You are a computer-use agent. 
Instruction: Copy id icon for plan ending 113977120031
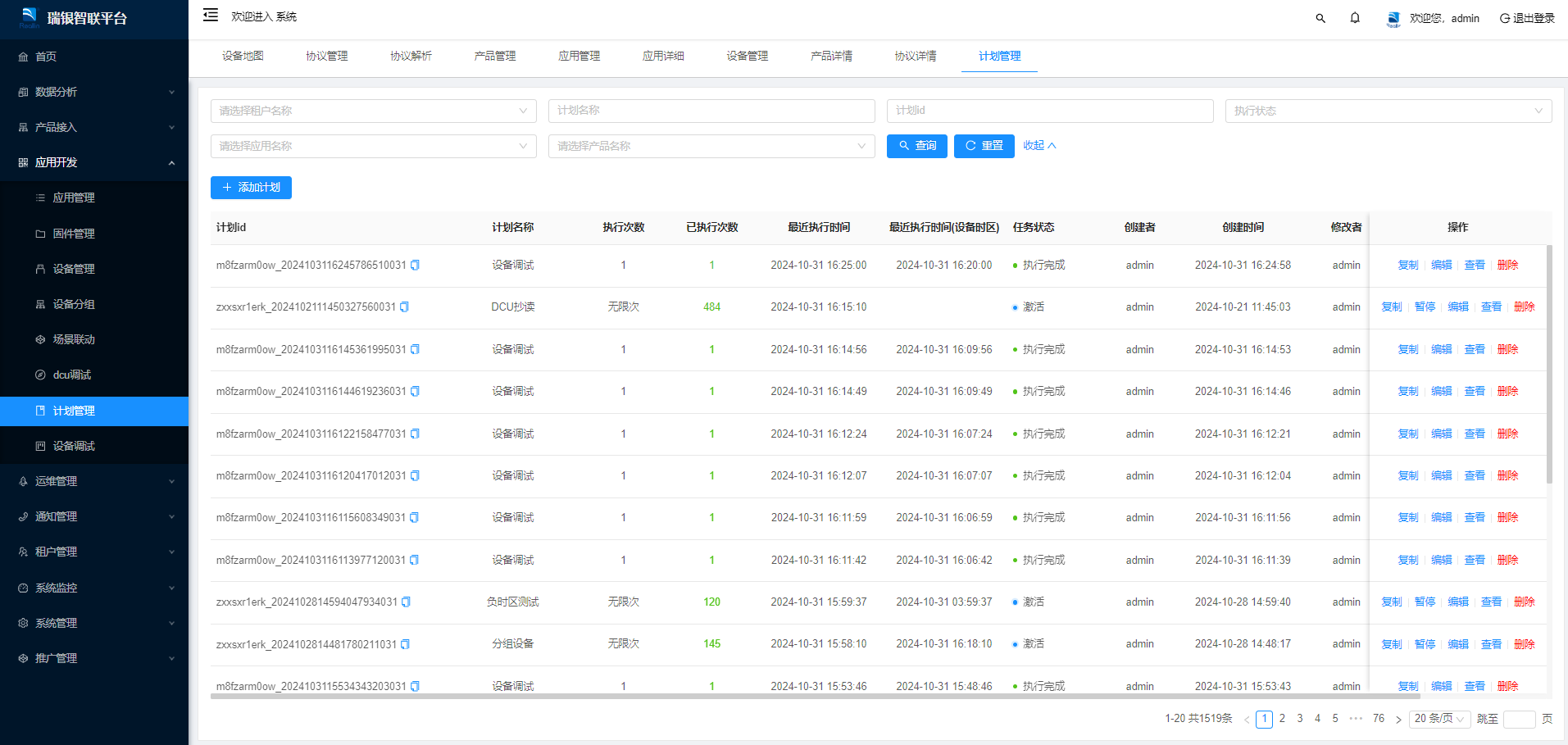click(414, 560)
